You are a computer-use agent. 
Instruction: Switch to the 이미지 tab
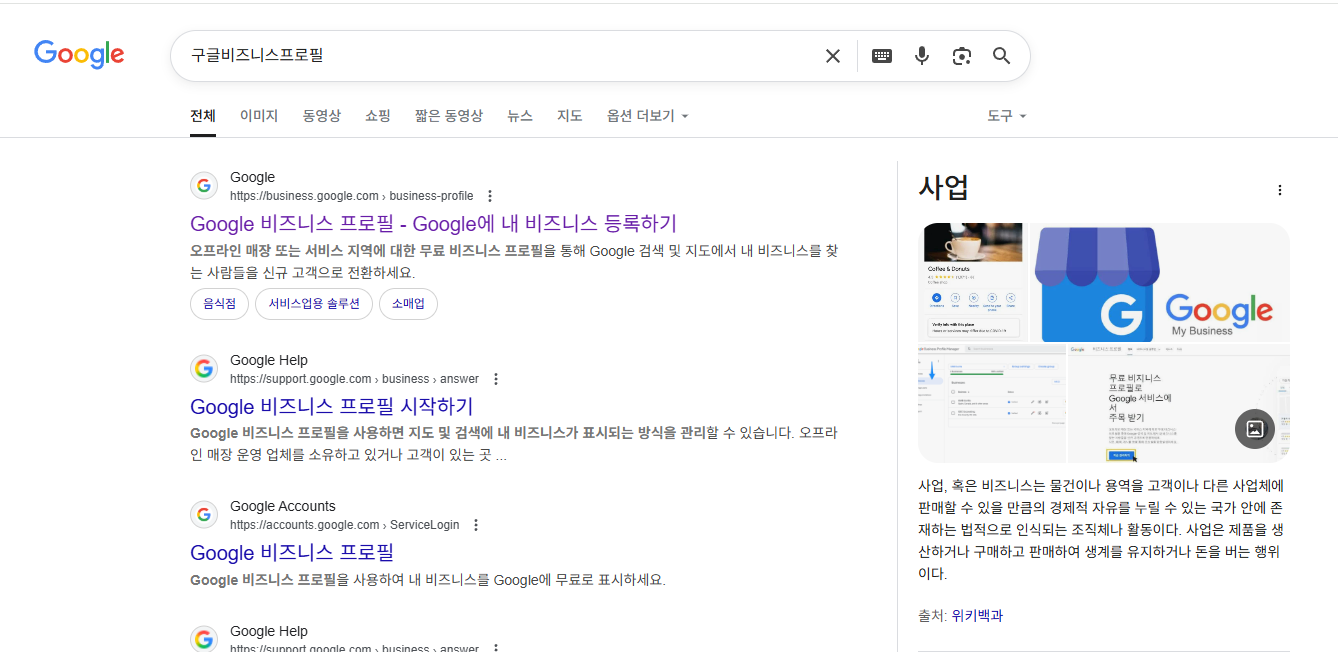[259, 116]
